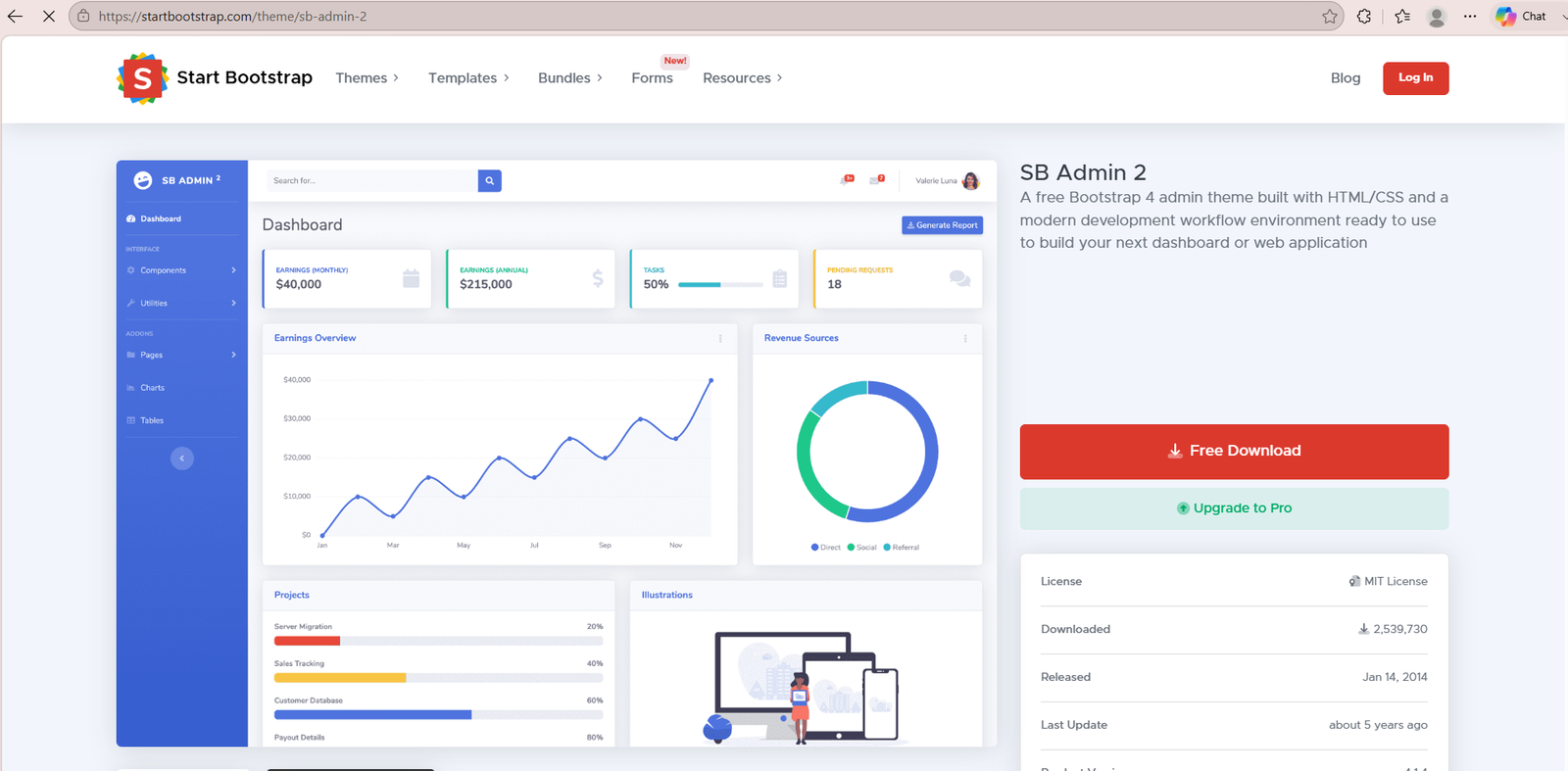Select Dashboard in the preview sidebar
This screenshot has height=771, width=1568.
[x=155, y=218]
